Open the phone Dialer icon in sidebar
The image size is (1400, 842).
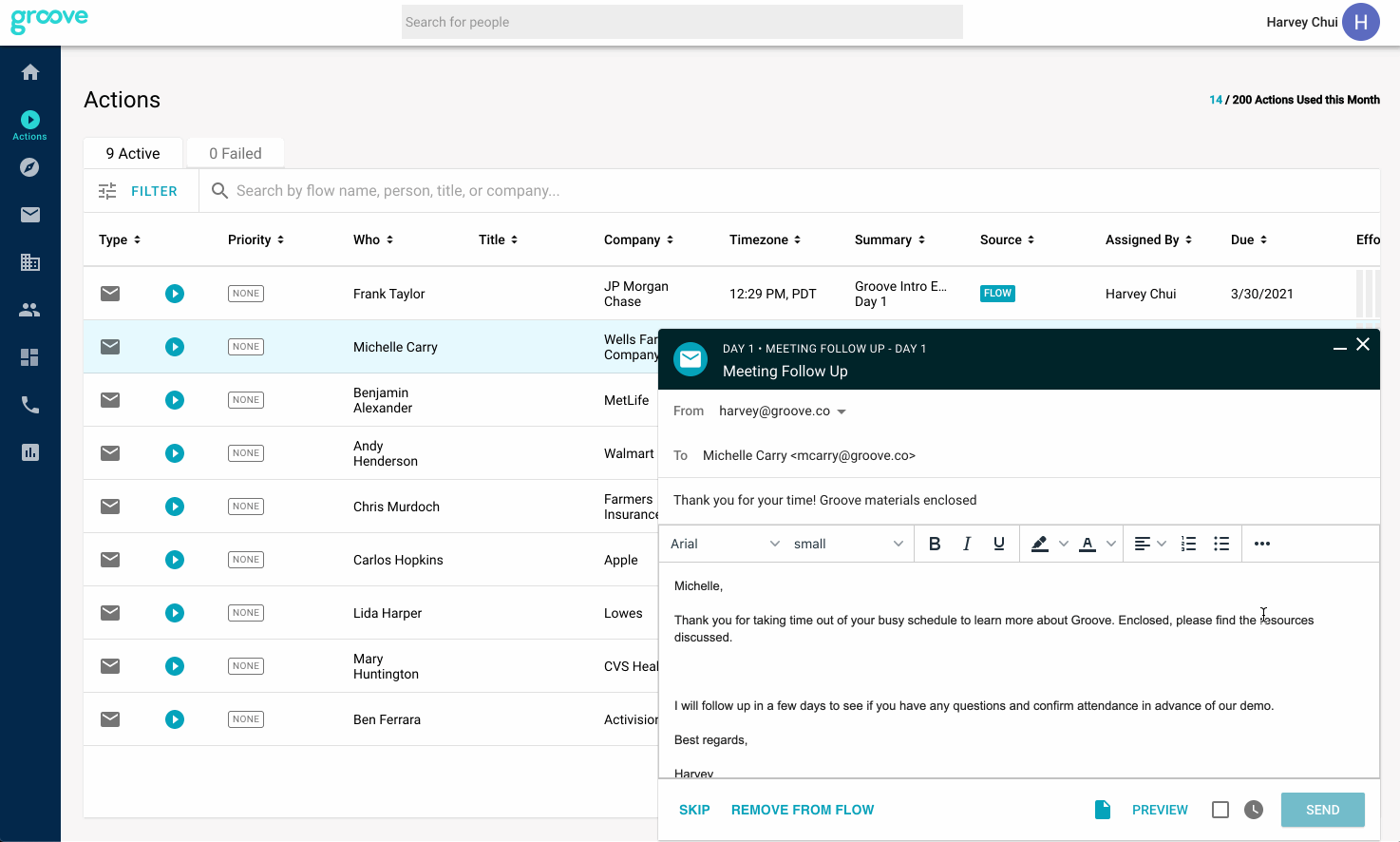pyautogui.click(x=30, y=405)
